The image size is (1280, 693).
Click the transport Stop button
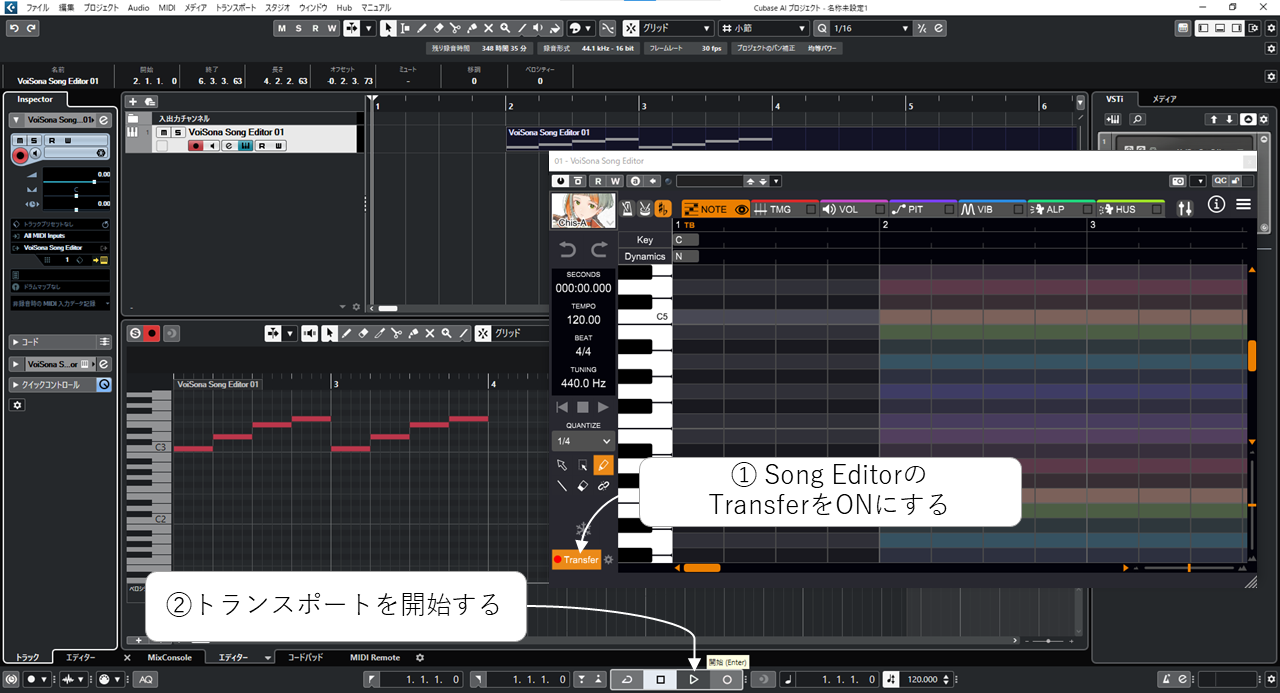(660, 679)
